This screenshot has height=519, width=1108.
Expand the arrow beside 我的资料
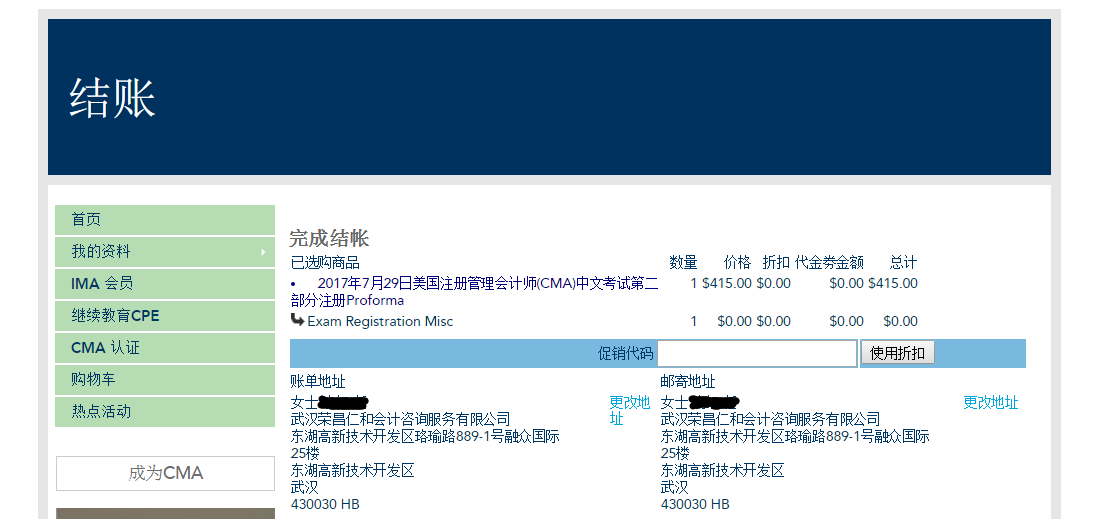pos(264,252)
